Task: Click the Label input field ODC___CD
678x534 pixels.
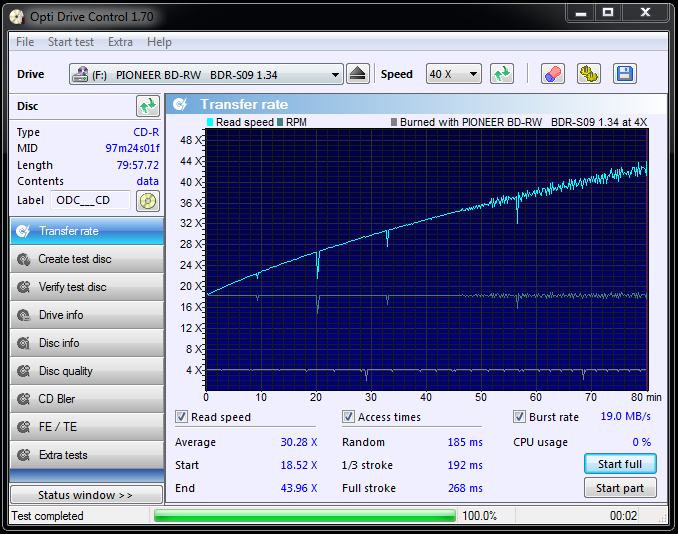Action: point(90,201)
